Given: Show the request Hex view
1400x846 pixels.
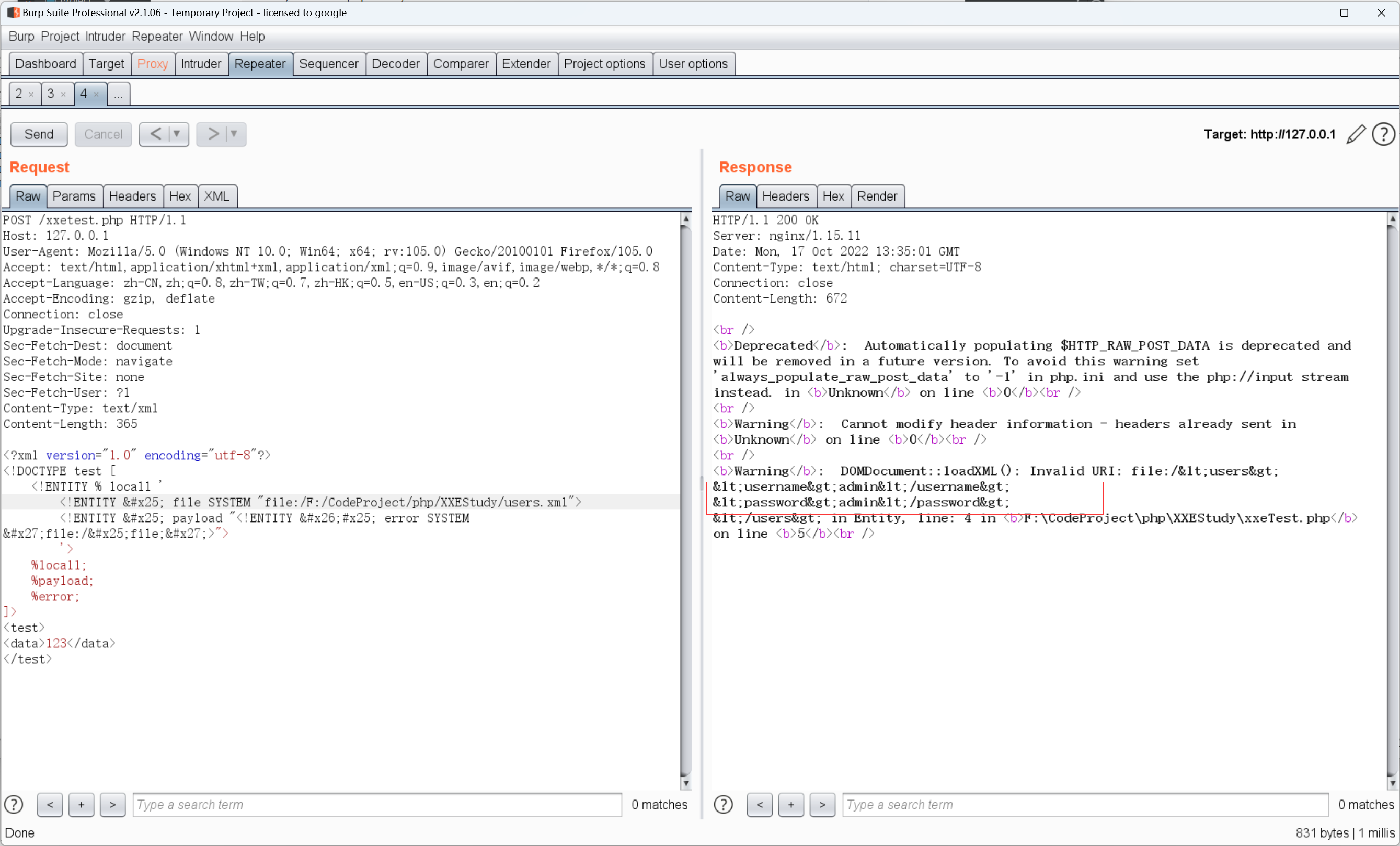Looking at the screenshot, I should [180, 196].
